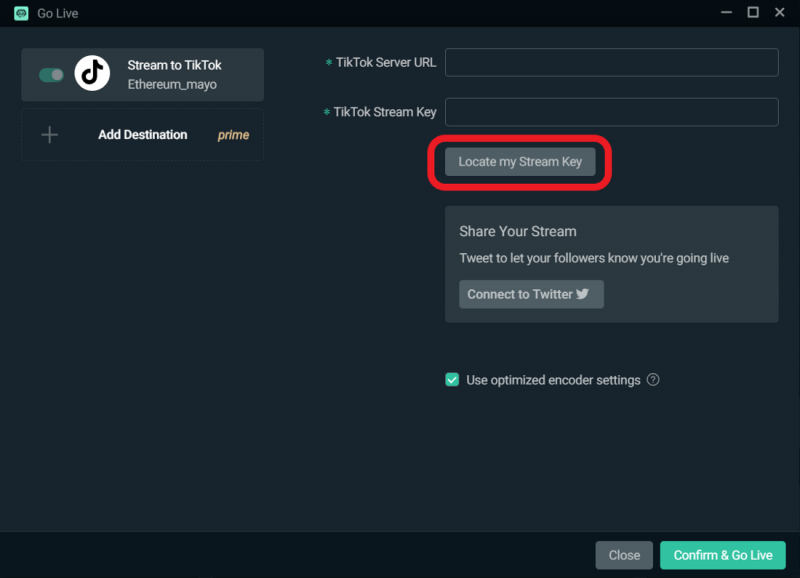Close the window with the title bar X
Screen dimensions: 800x578
[780, 13]
